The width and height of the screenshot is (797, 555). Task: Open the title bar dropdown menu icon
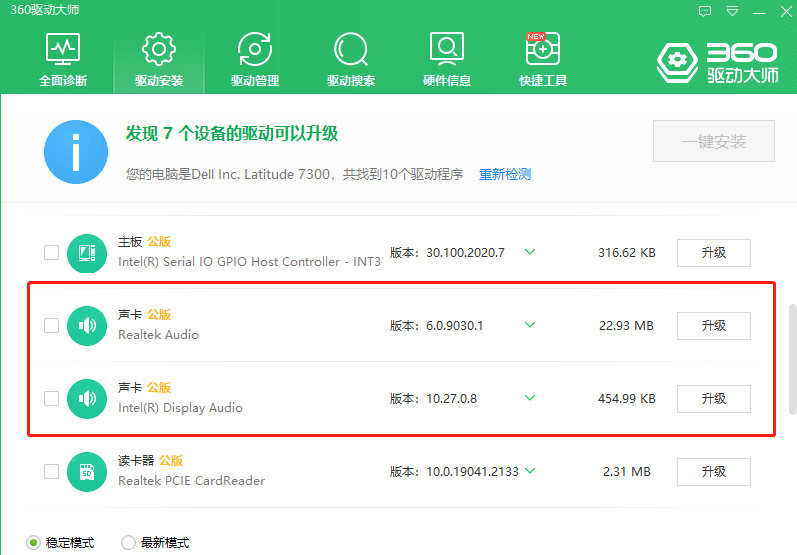pos(732,11)
